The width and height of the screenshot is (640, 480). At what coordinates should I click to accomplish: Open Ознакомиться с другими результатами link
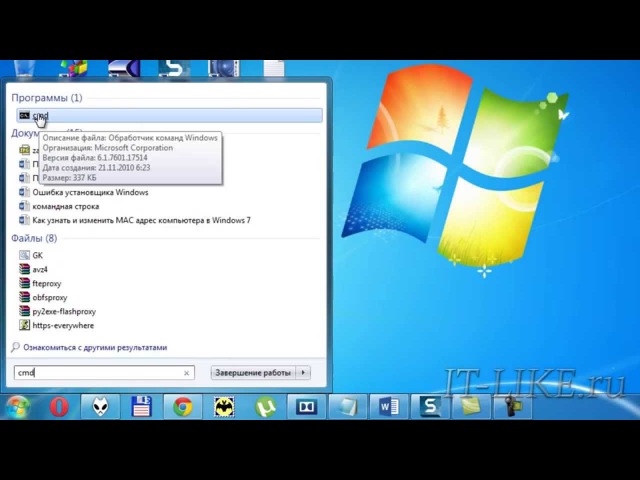tap(95, 347)
